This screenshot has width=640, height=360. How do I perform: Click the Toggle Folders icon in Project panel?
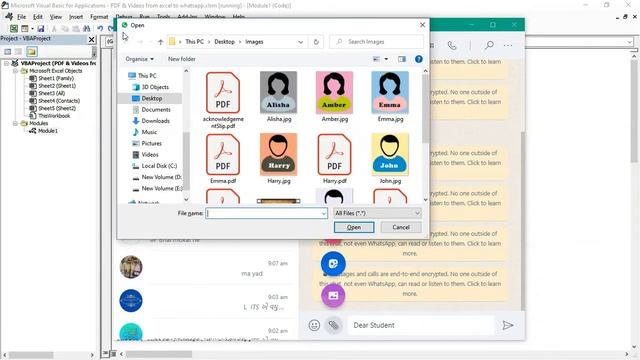pyautogui.click(x=31, y=51)
